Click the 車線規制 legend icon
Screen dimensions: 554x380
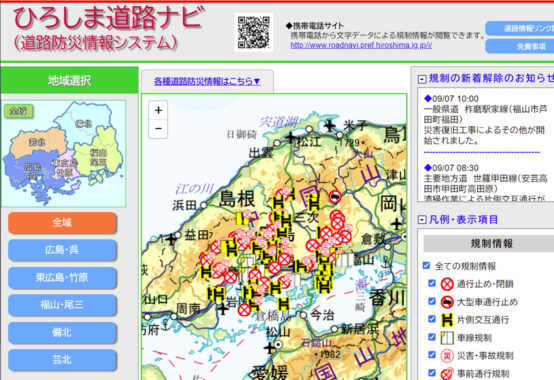point(447,338)
